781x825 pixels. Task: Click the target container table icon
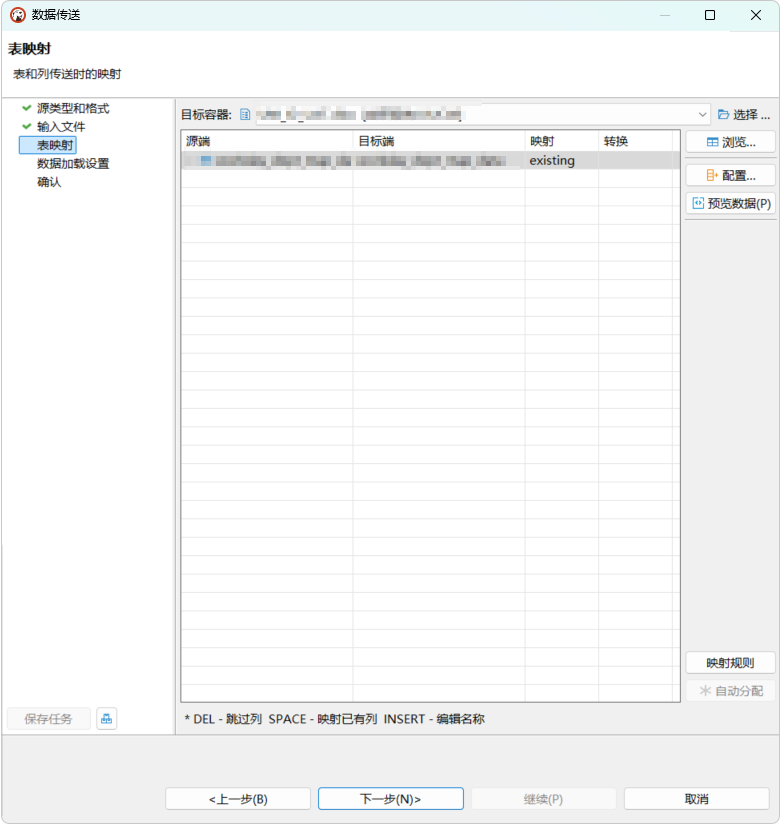(x=245, y=114)
